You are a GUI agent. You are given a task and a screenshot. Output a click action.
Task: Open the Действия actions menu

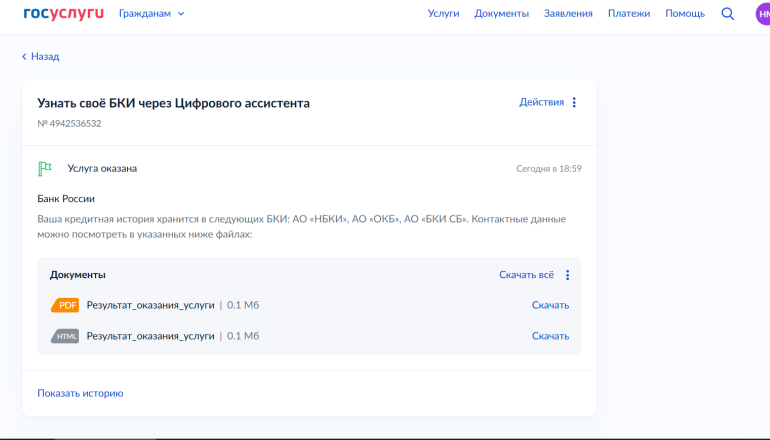pos(541,102)
